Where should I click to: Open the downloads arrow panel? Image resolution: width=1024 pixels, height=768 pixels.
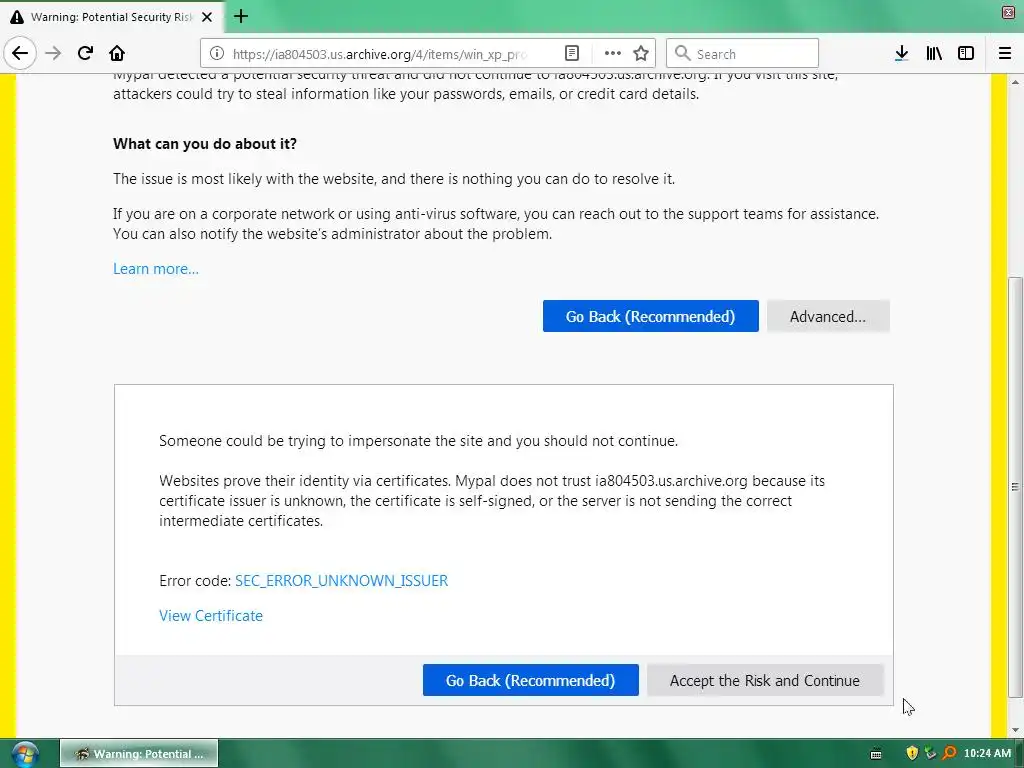coord(901,54)
